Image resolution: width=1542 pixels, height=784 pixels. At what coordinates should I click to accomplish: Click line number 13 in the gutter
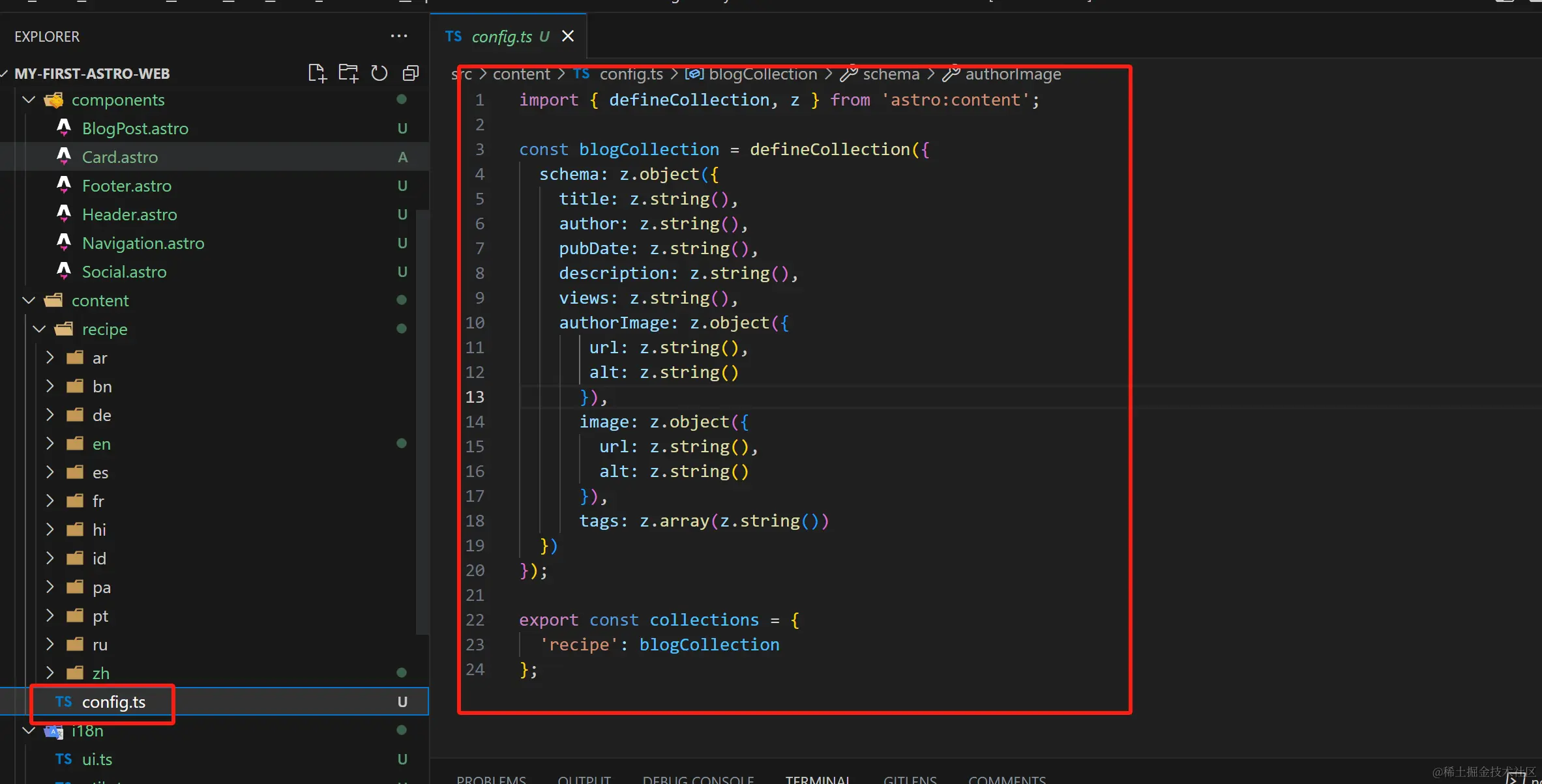[475, 397]
